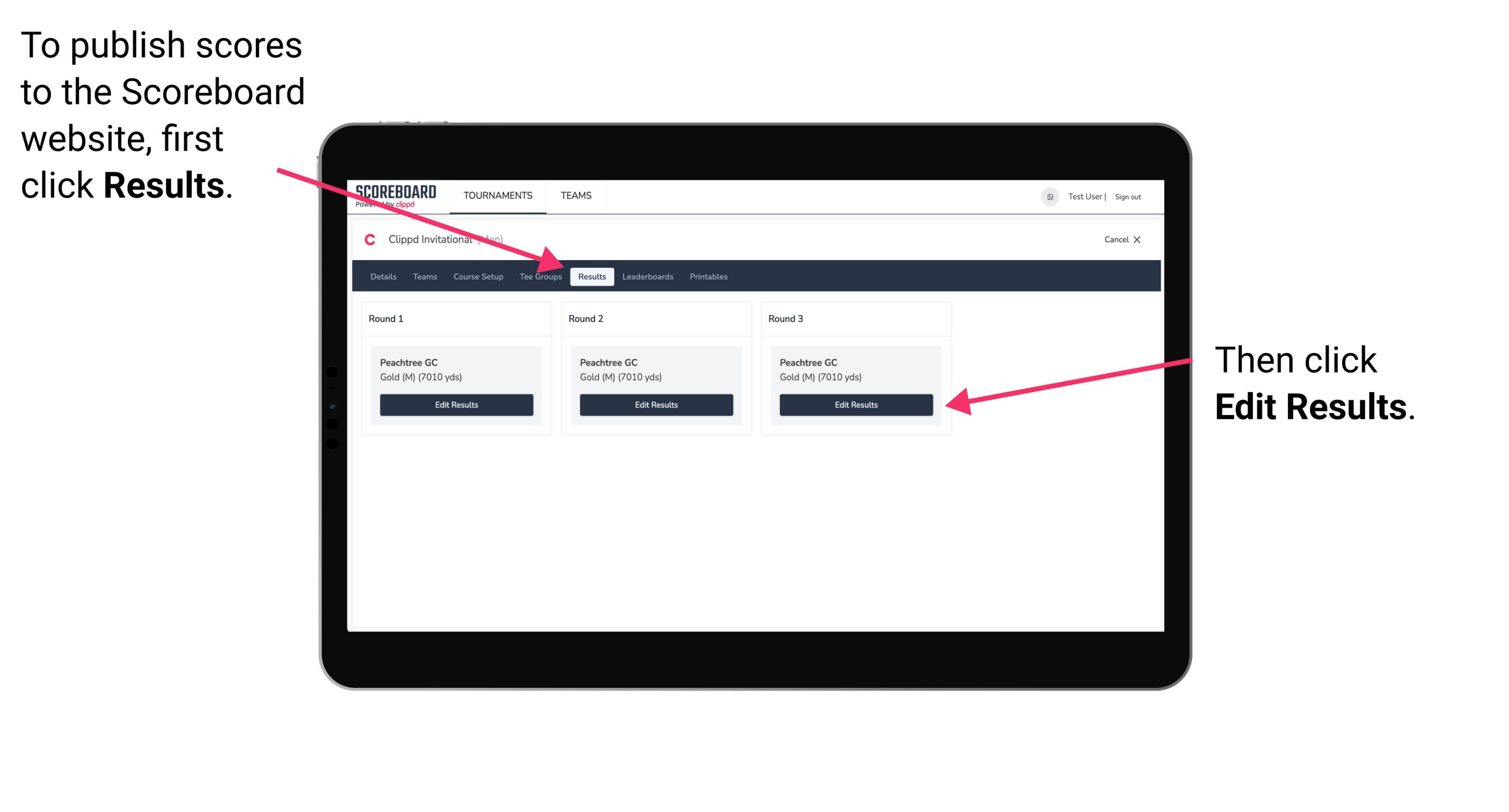The image size is (1509, 812).
Task: Select the Leaderboards tab
Action: pos(649,277)
